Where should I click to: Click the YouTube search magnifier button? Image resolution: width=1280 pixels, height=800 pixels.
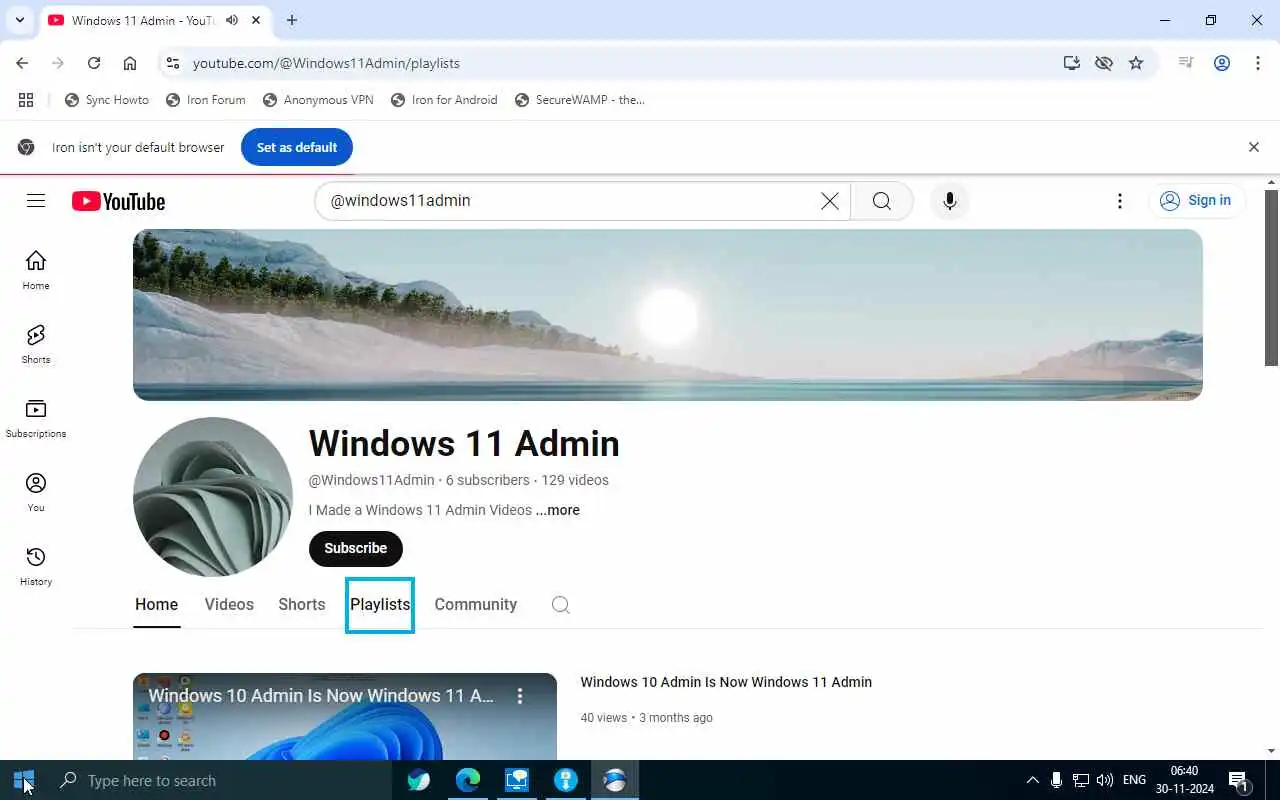pos(881,201)
